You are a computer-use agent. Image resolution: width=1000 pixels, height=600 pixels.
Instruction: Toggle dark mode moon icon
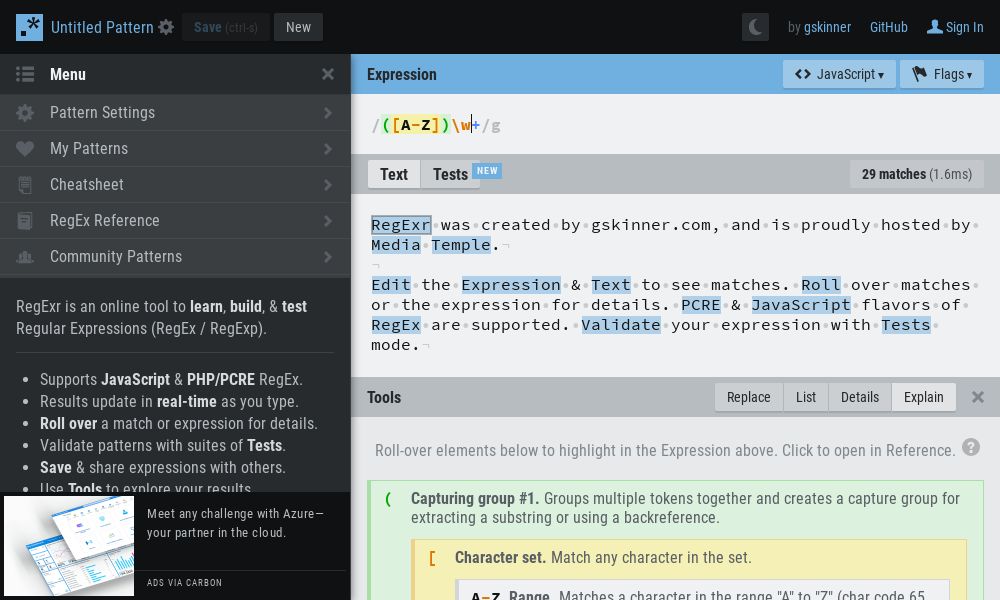tap(755, 27)
